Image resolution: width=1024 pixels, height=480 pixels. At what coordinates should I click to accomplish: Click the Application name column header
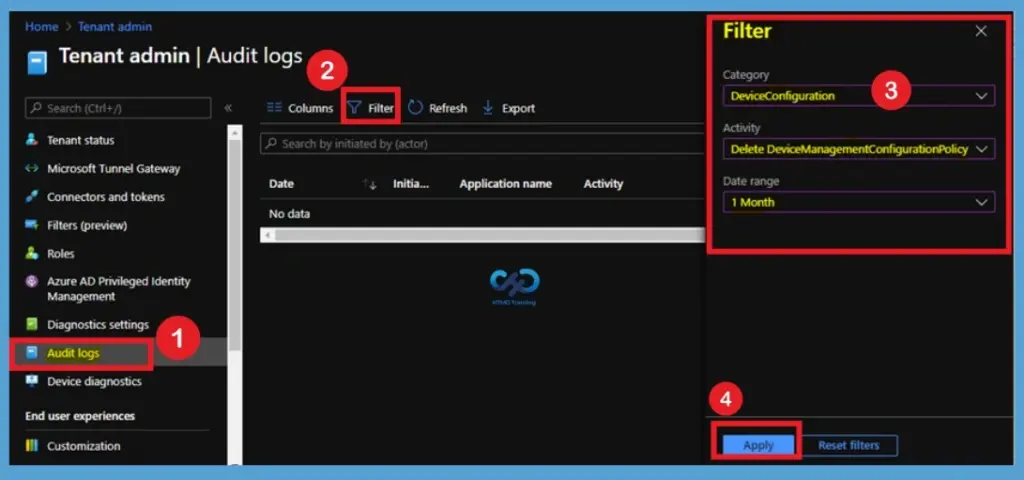tap(505, 184)
